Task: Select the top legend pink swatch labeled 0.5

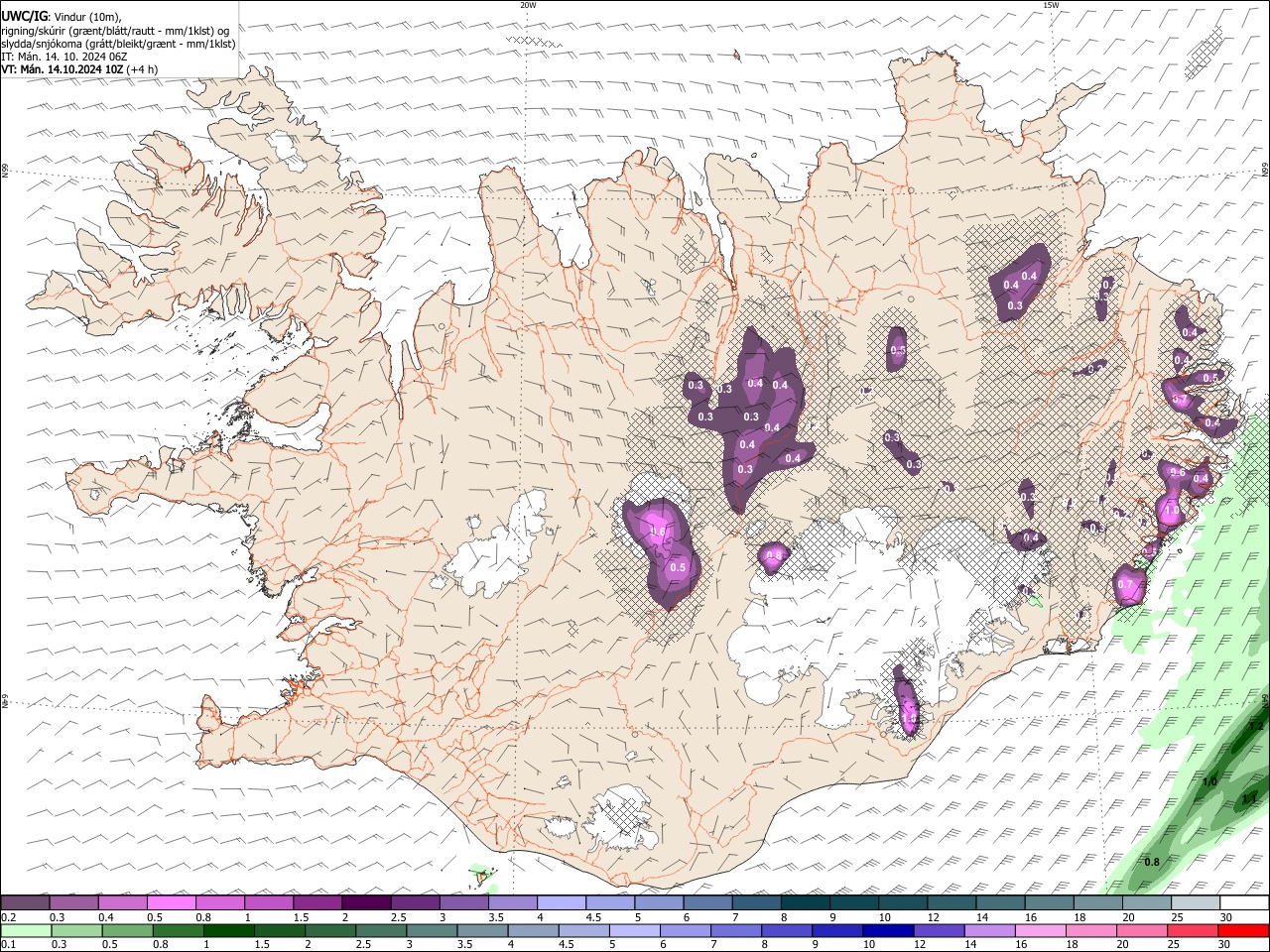Action: point(171,903)
